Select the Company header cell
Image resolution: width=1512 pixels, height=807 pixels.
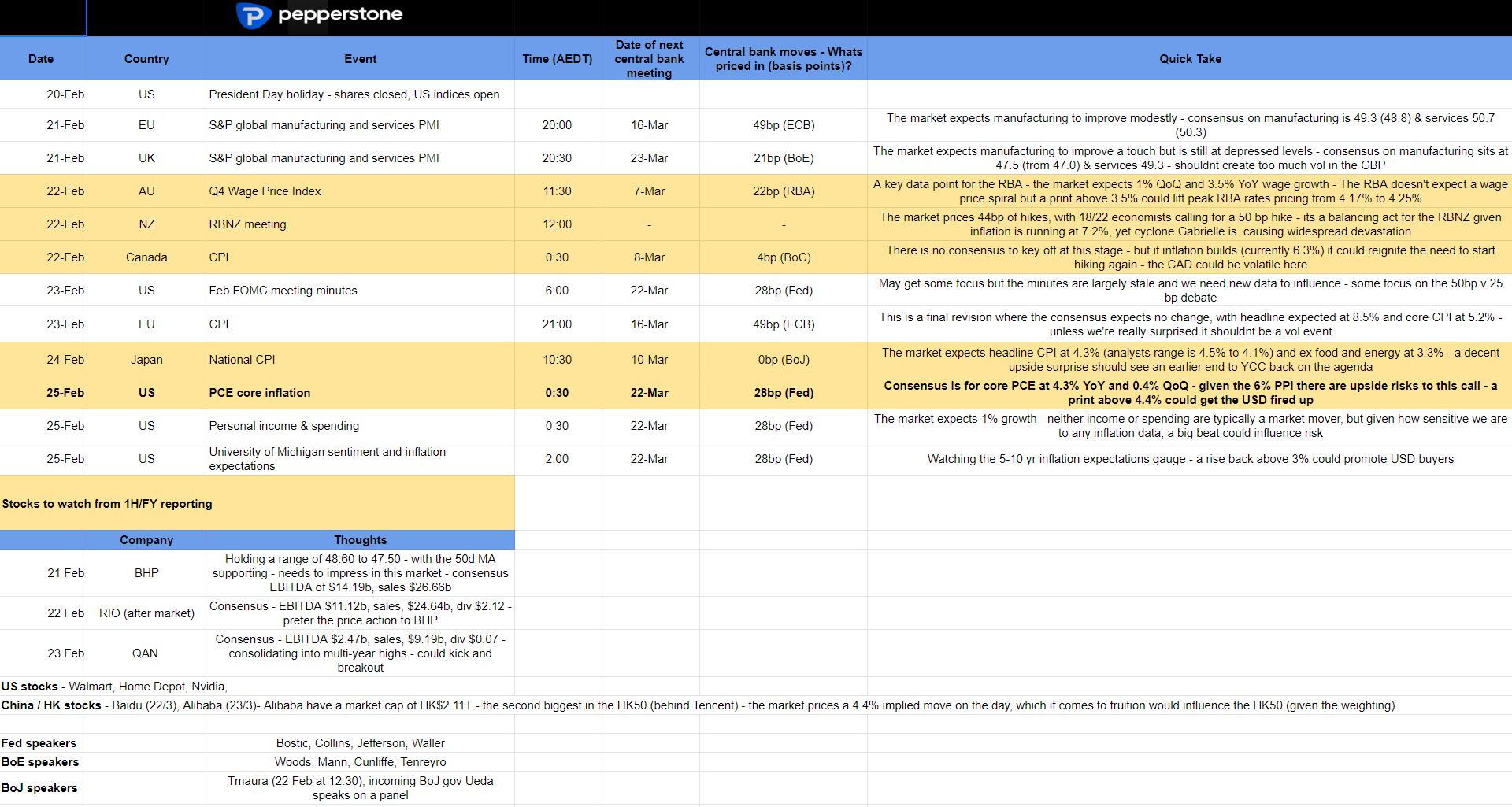[146, 540]
